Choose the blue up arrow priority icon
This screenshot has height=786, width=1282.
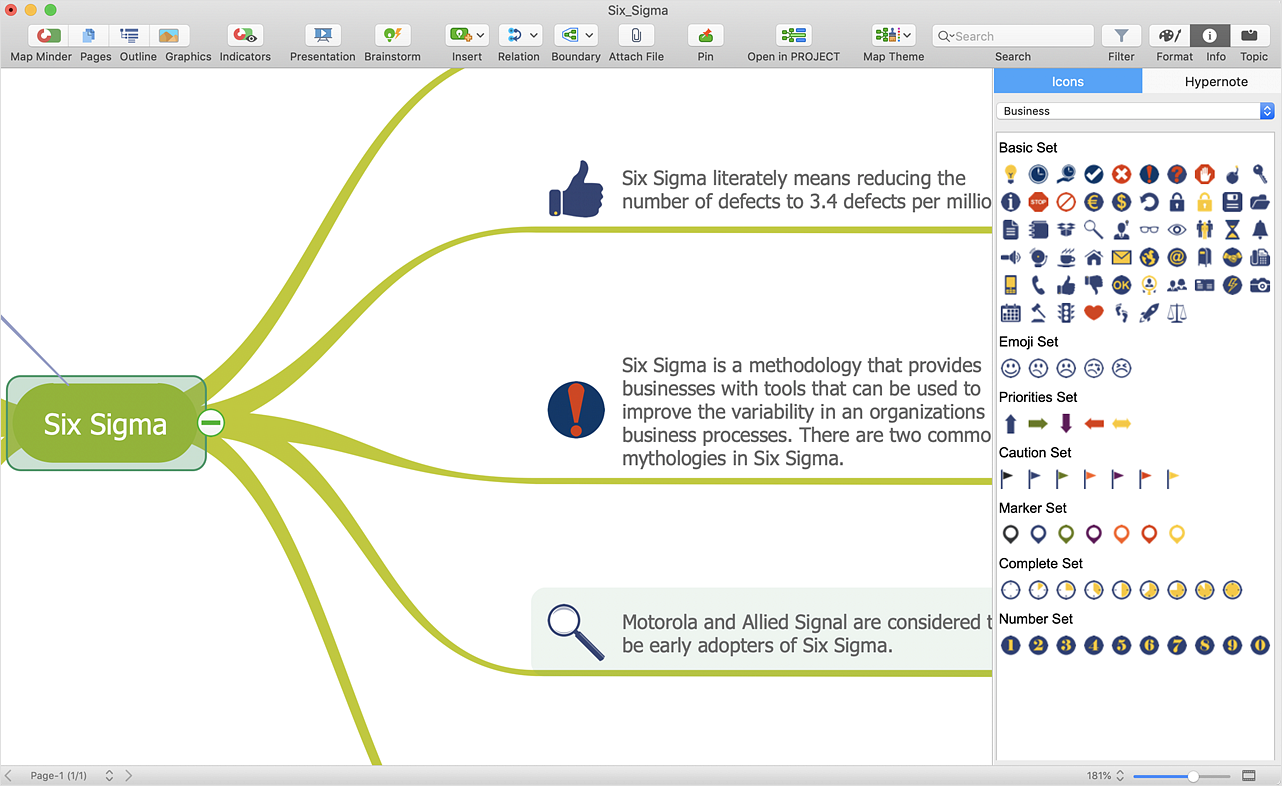(1010, 424)
